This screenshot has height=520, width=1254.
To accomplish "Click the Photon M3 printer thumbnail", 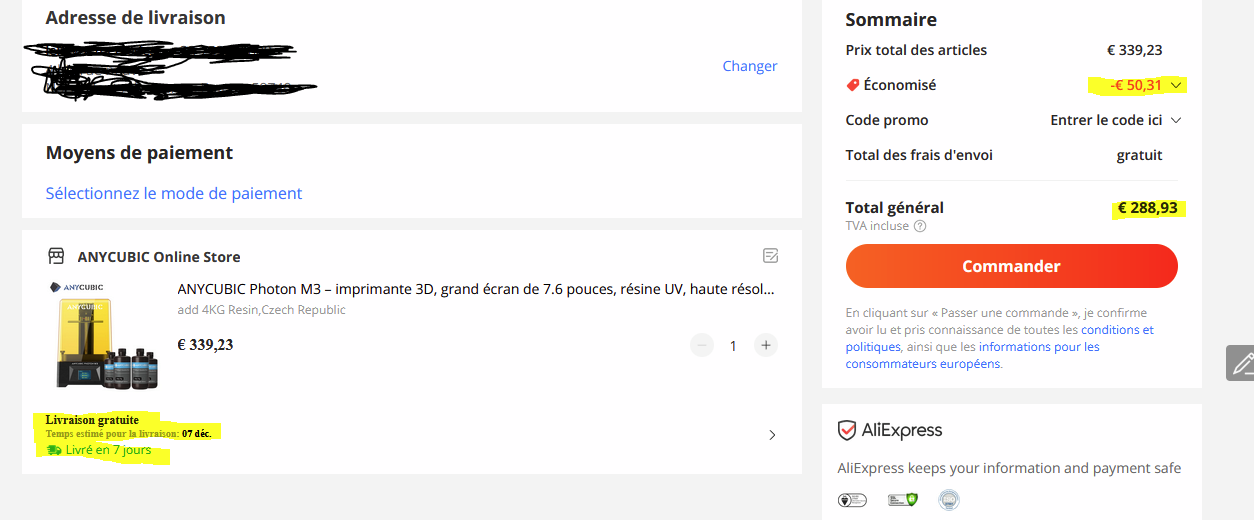I will [104, 335].
